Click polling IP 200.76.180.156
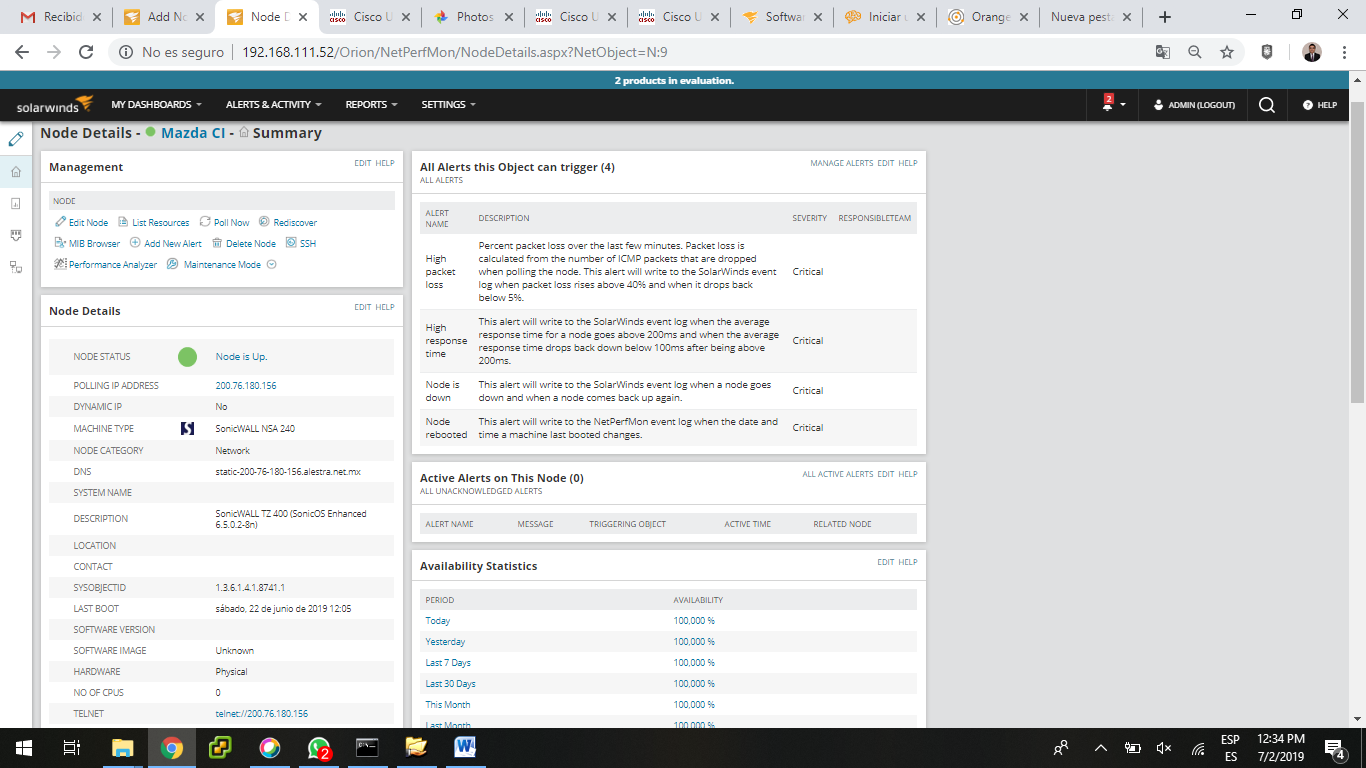This screenshot has width=1366, height=768. click(x=246, y=385)
